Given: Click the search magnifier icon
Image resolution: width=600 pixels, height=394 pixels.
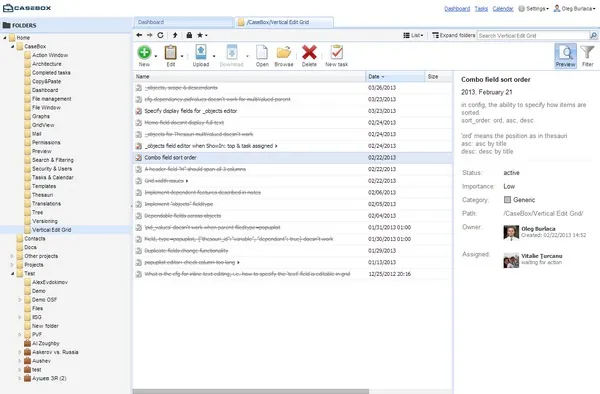Looking at the screenshot, I should coord(593,36).
